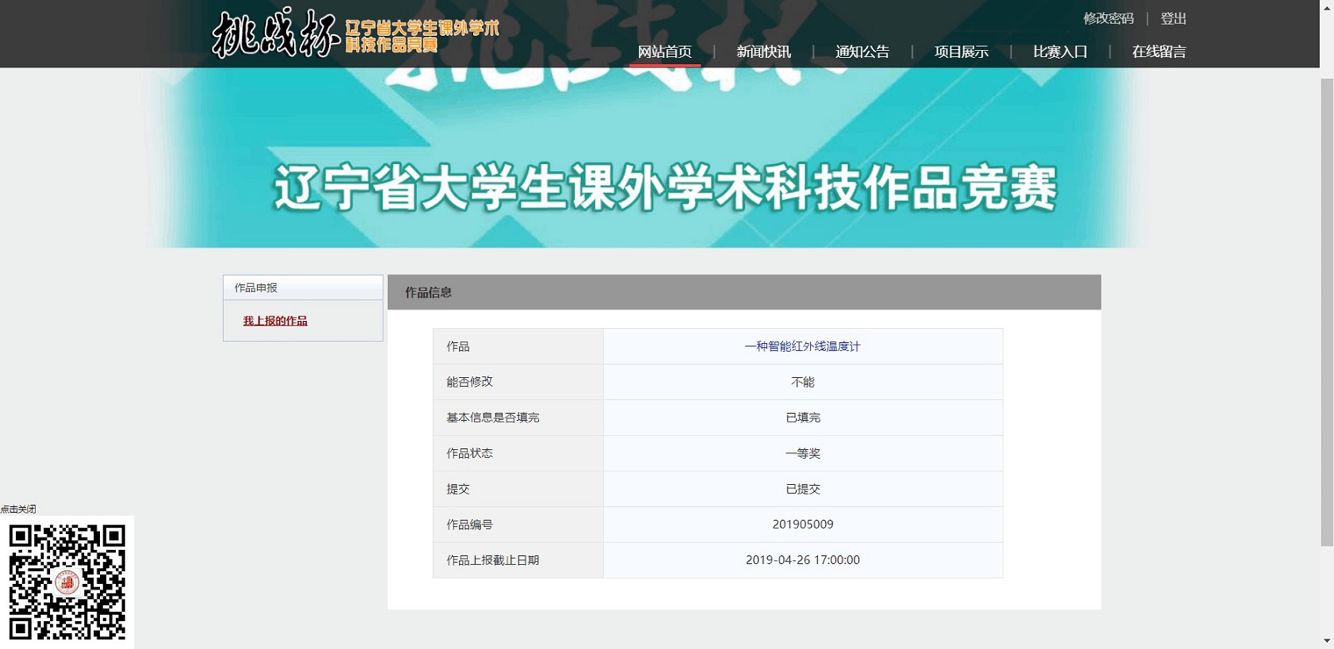Open the work title 一种智能红外线温度计
This screenshot has width=1334, height=649.
point(802,346)
